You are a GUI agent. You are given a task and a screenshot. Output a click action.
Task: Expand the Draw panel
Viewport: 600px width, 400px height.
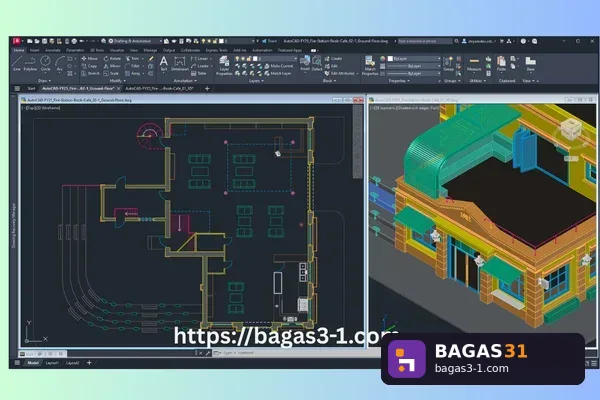44,81
